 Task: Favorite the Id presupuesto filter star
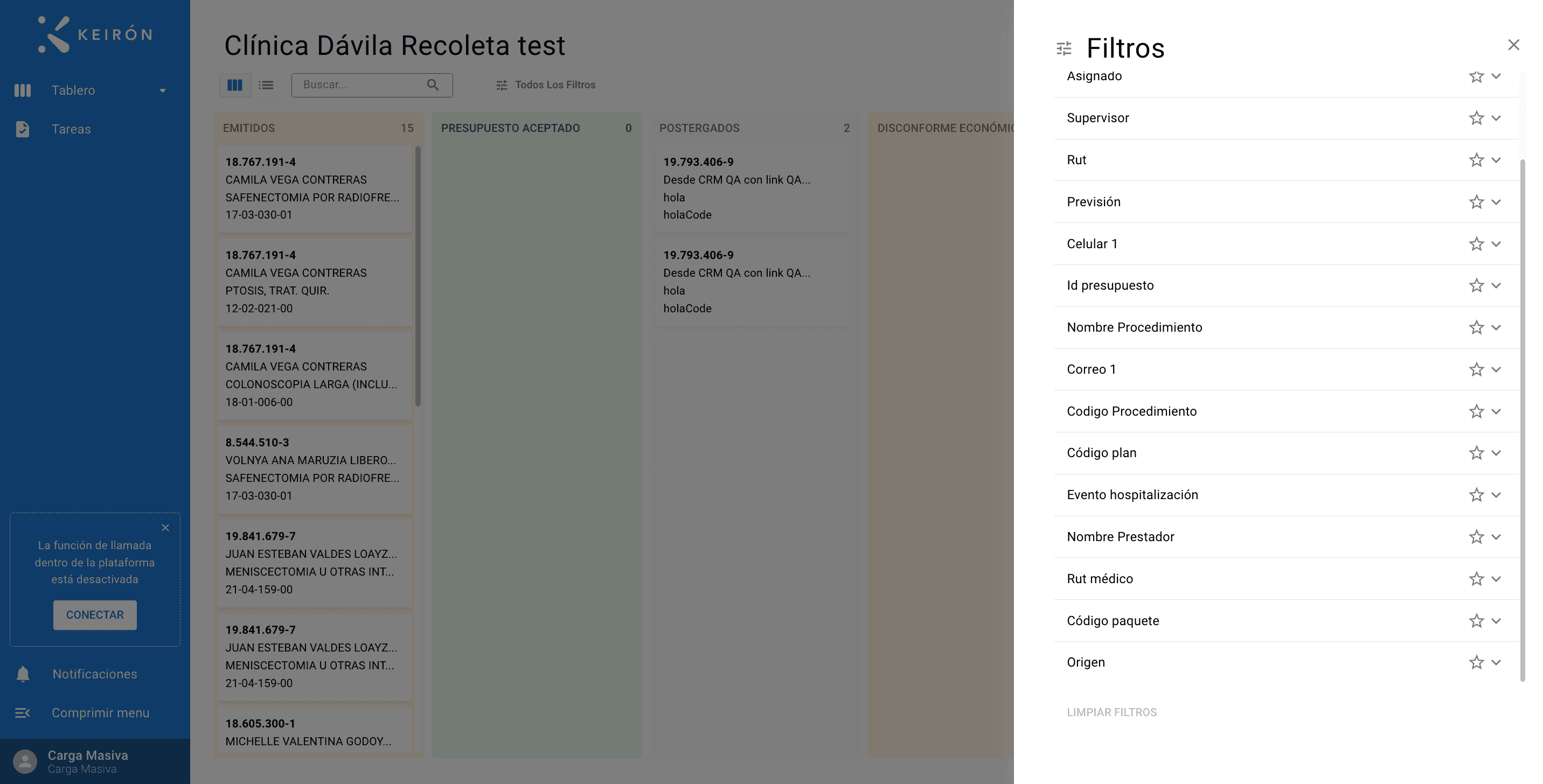point(1476,285)
